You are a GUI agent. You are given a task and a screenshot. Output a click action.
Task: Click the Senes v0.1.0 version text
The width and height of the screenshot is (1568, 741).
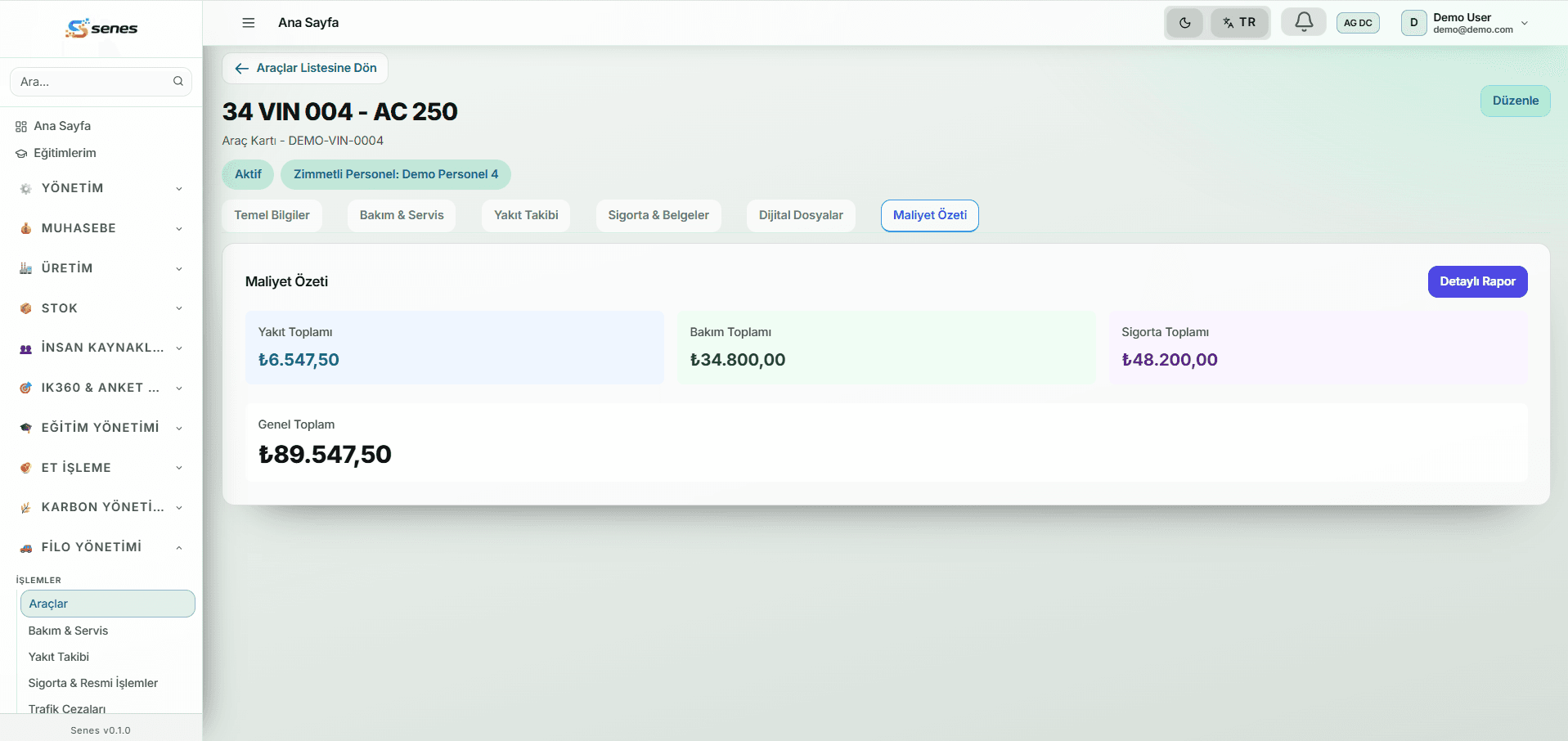(101, 730)
